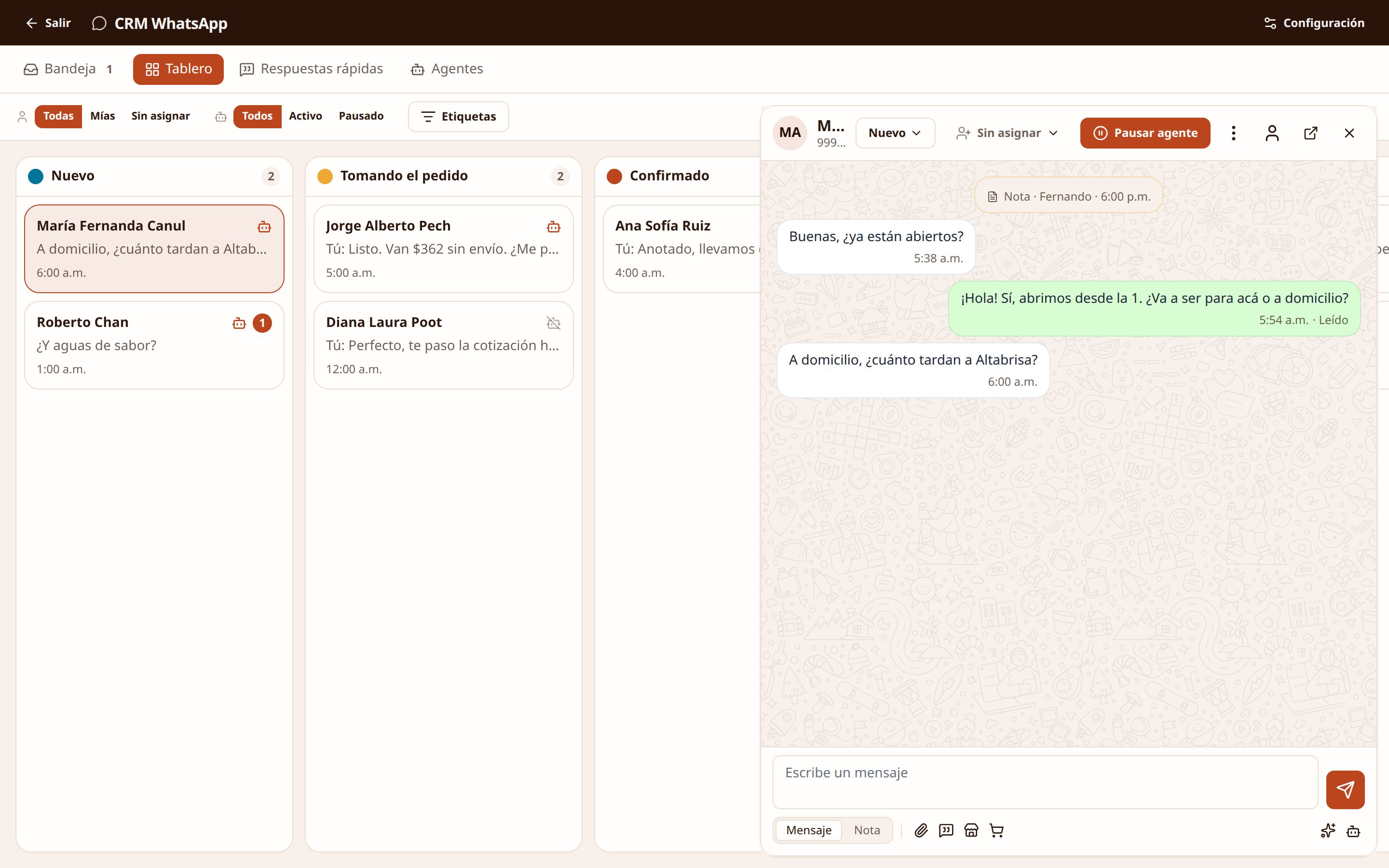Click Salir to exit the app
Viewport: 1389px width, 868px height.
48,23
